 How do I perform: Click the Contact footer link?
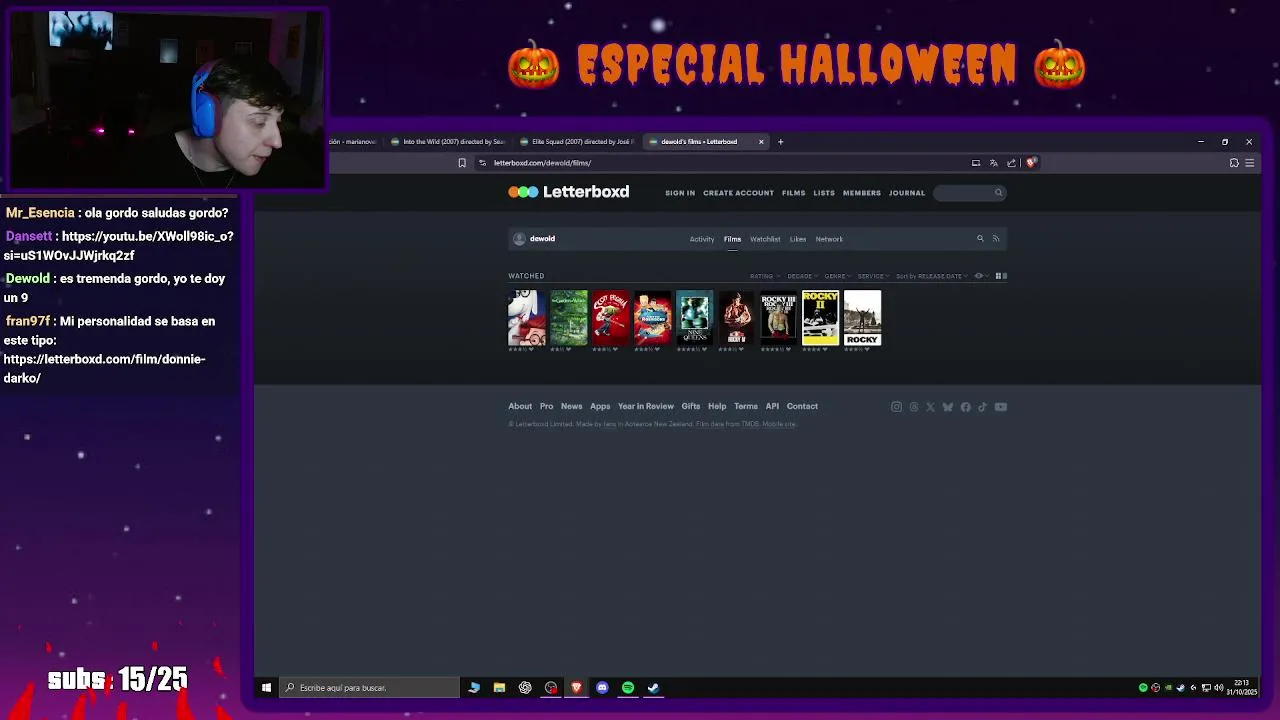(x=802, y=406)
